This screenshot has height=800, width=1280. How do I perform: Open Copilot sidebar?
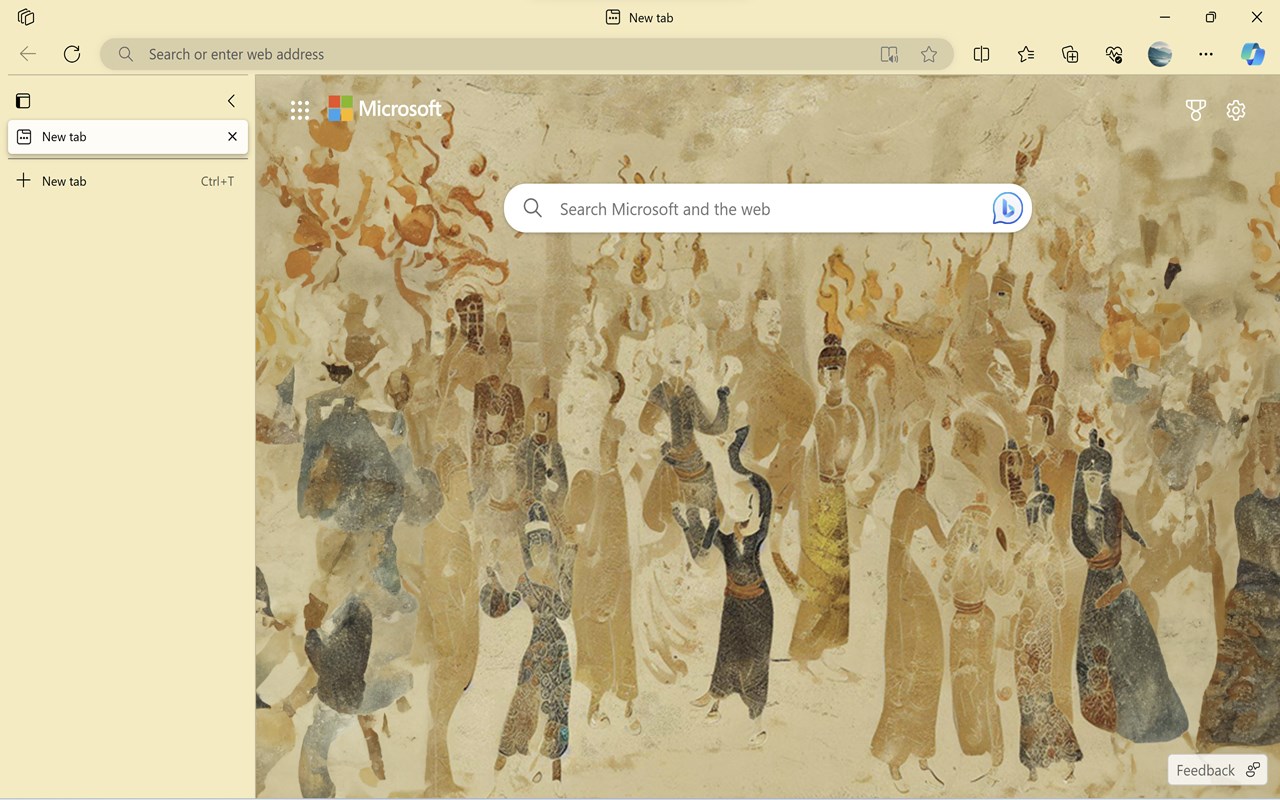1252,54
